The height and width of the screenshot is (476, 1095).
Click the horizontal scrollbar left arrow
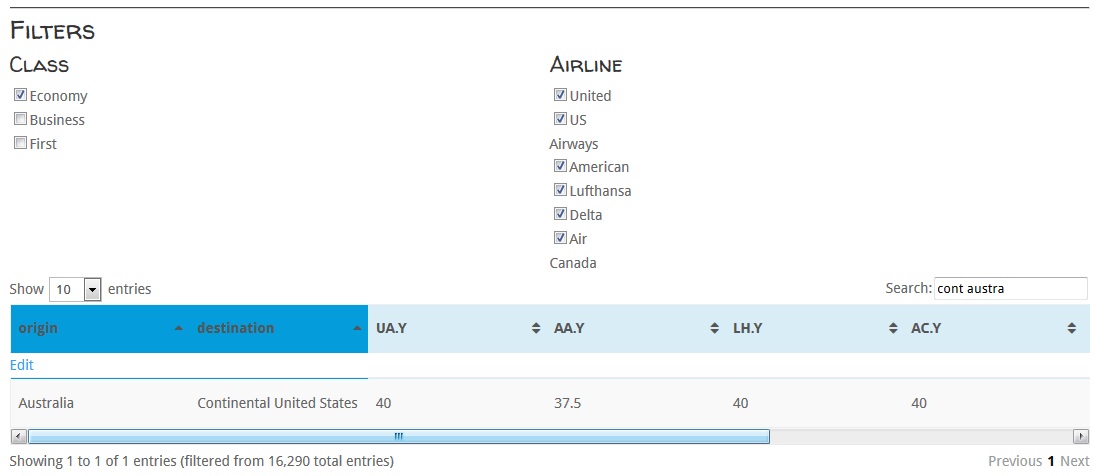[17, 436]
